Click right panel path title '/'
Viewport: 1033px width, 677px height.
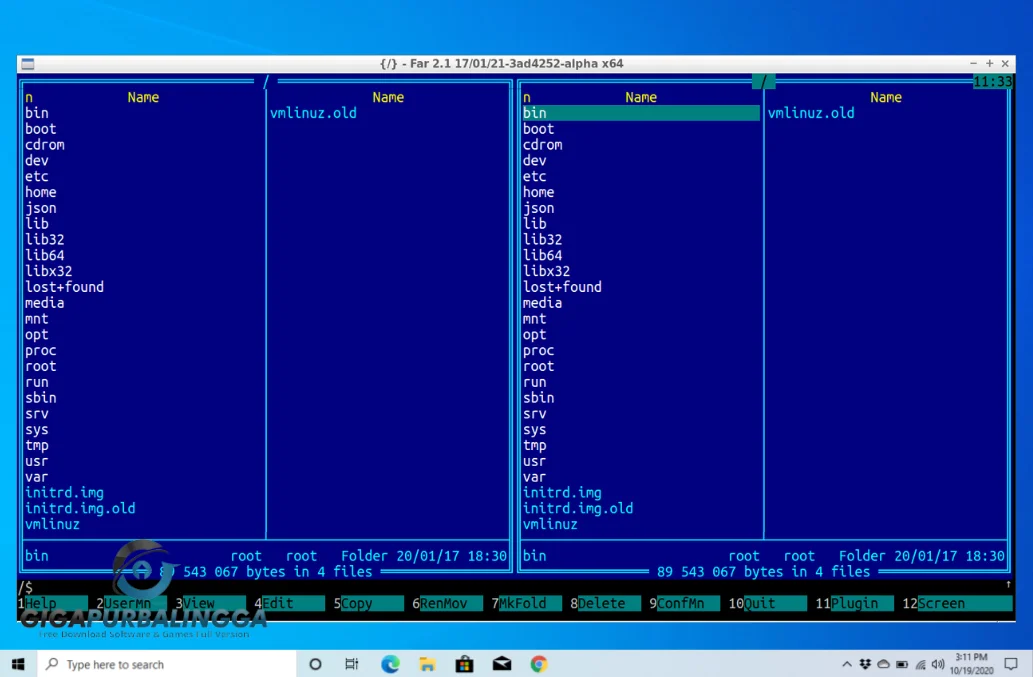(x=764, y=82)
